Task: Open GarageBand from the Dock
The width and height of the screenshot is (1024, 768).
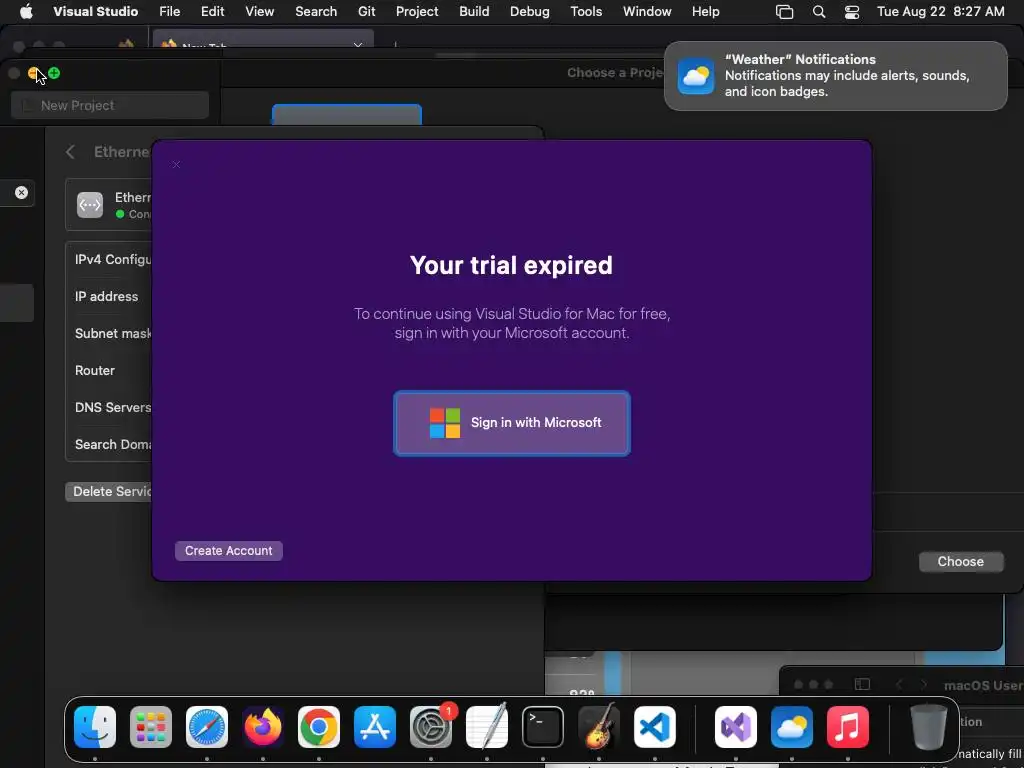Action: tap(599, 727)
